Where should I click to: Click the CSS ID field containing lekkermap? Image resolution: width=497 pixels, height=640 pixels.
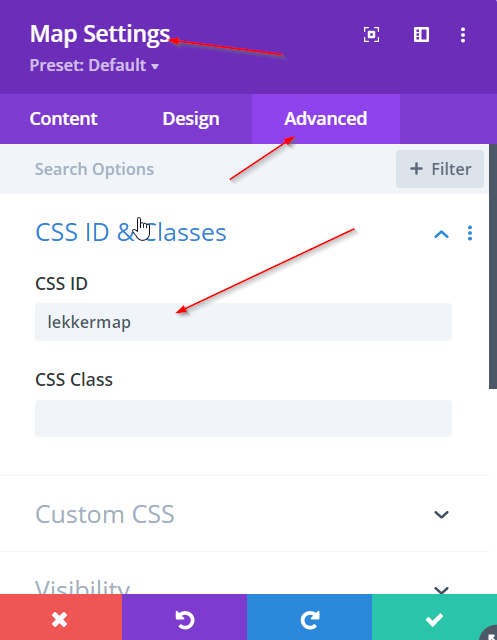243,322
